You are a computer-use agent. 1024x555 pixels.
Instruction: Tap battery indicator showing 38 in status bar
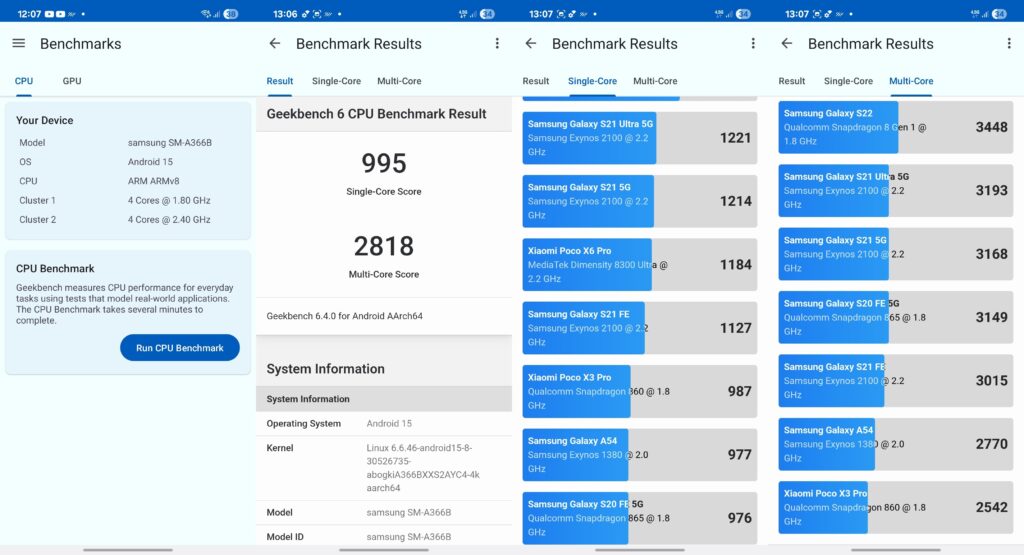pyautogui.click(x=231, y=14)
